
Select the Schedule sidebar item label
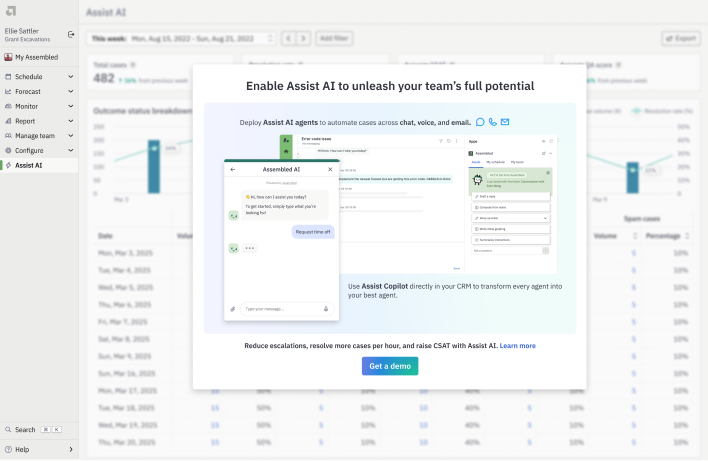[28, 77]
